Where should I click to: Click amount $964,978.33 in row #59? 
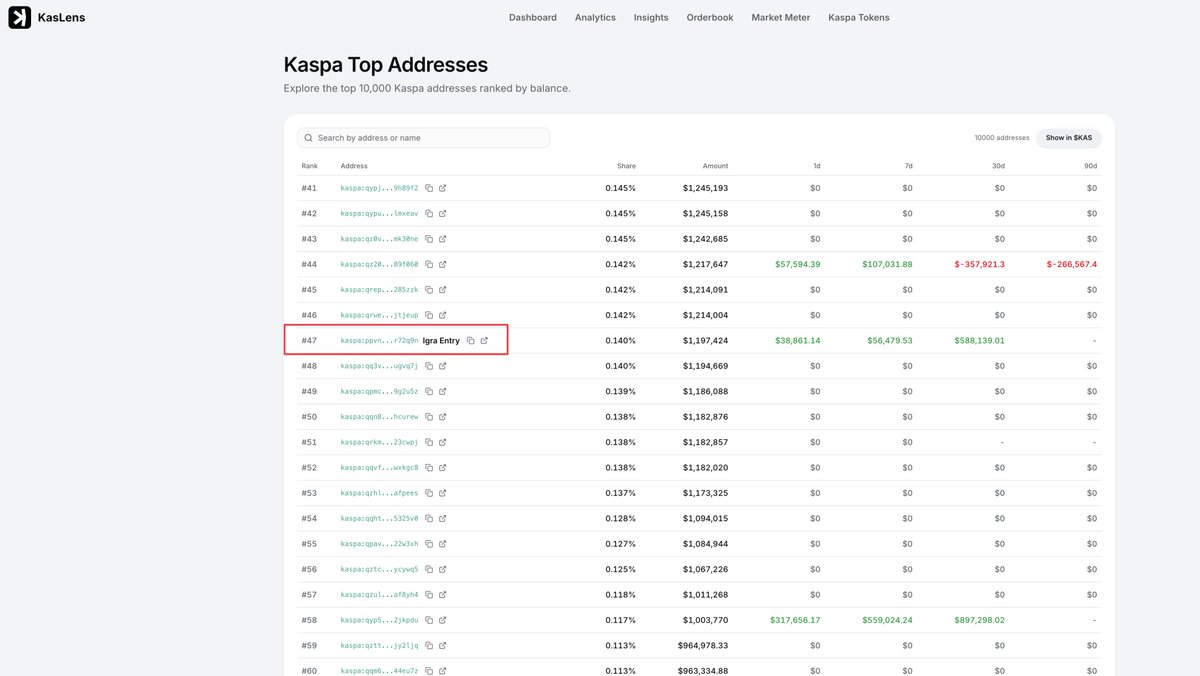[702, 646]
